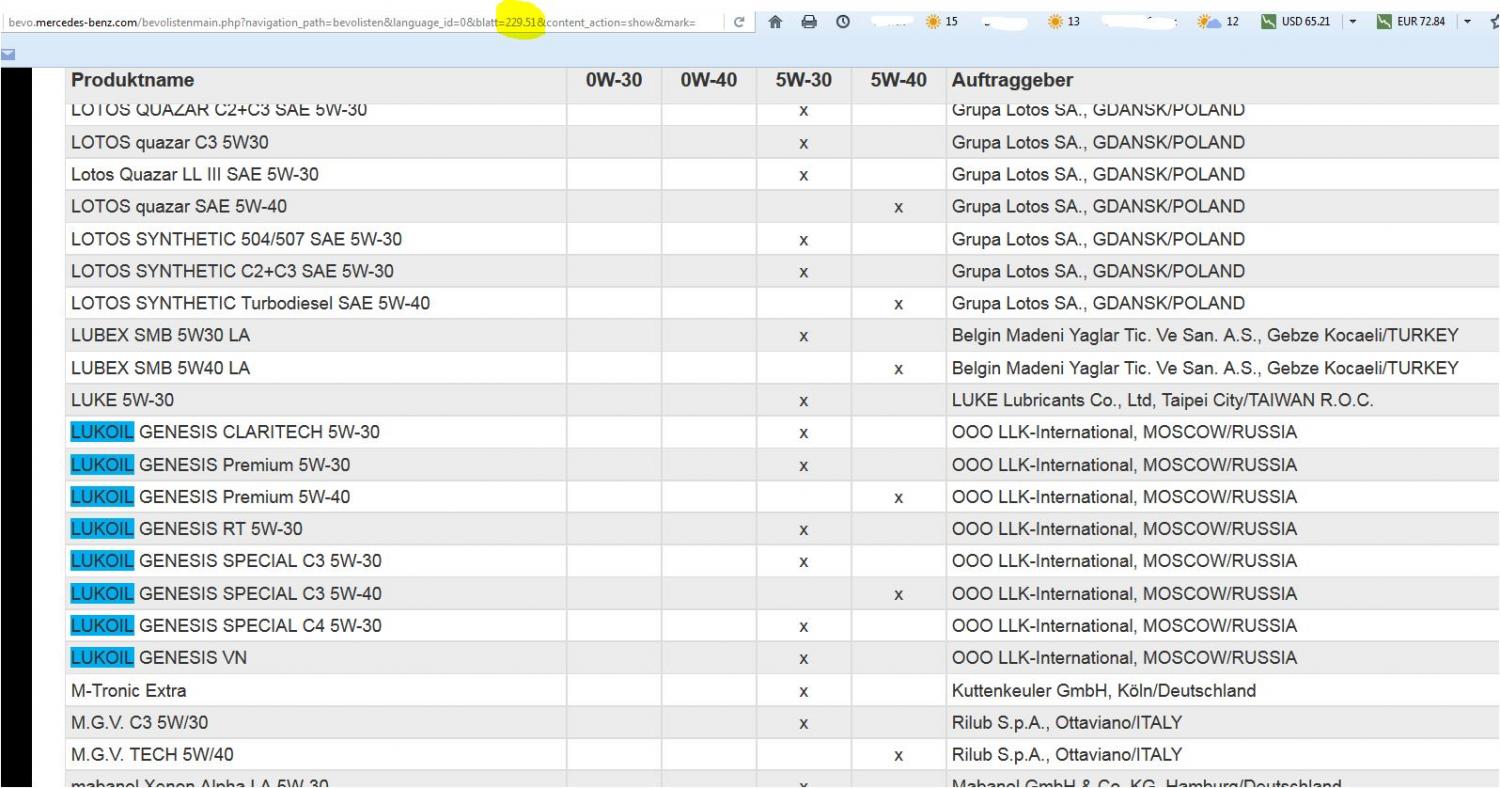Select LUKOIL GENESIS RT 5W-30 product

[x=186, y=529]
